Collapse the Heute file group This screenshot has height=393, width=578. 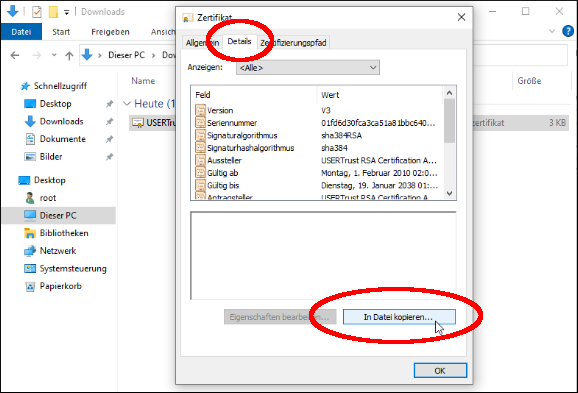click(x=127, y=104)
